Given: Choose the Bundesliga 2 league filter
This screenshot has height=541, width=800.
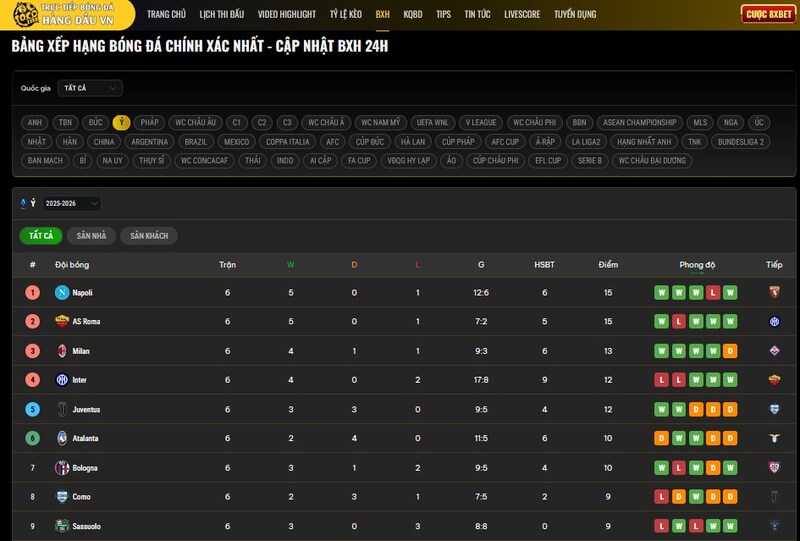Looking at the screenshot, I should click(740, 142).
